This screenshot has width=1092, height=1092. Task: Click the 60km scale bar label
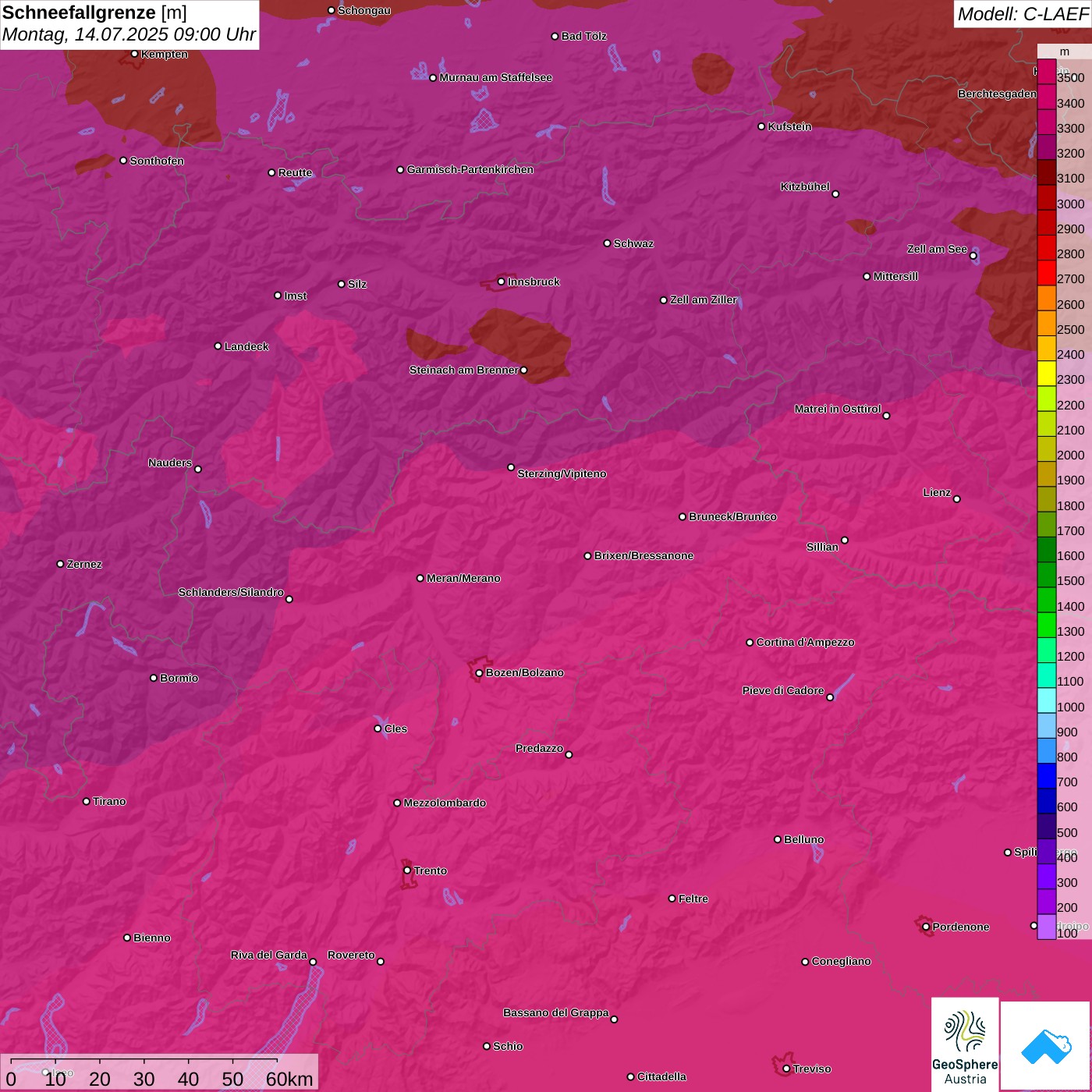coord(289,1079)
